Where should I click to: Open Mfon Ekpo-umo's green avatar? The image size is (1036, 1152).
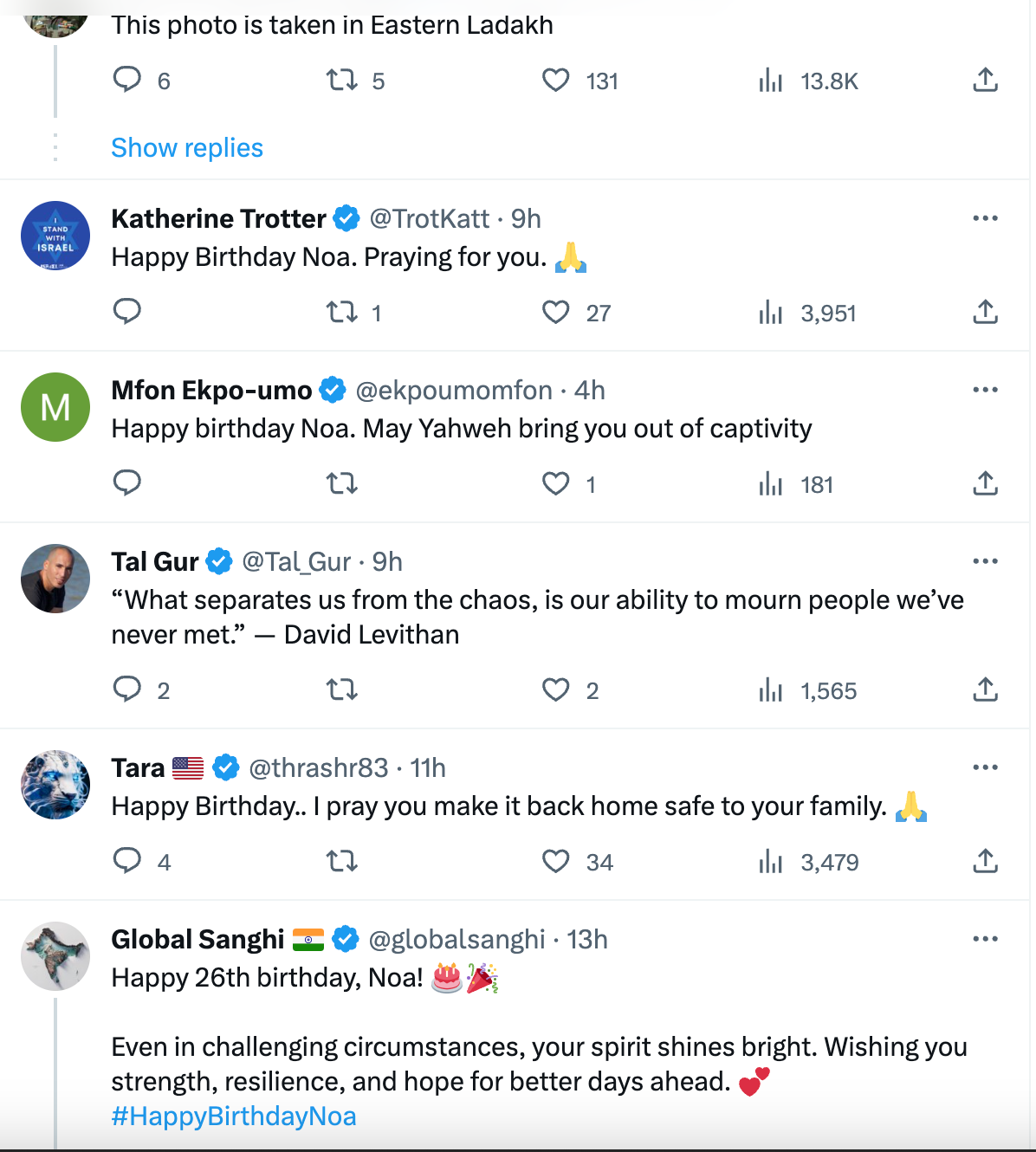pos(55,407)
